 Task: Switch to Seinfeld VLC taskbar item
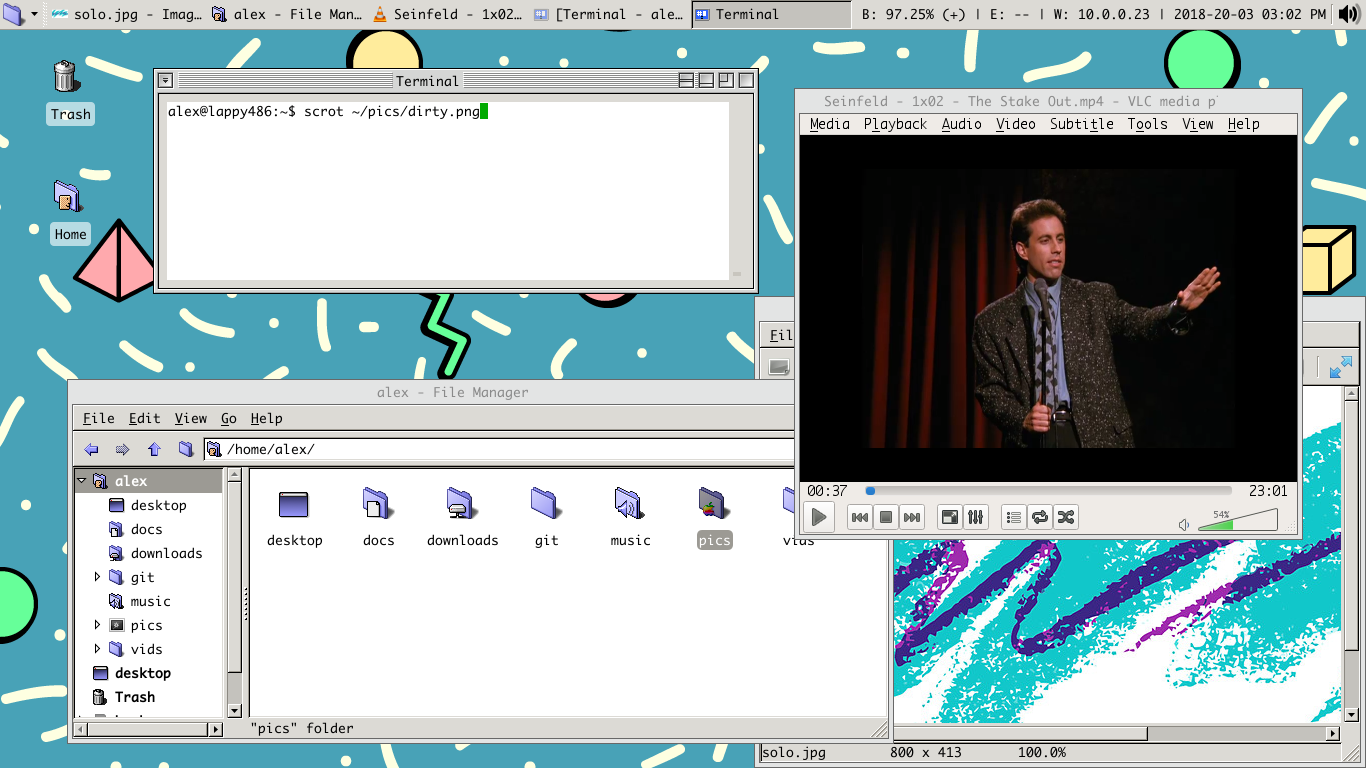pyautogui.click(x=448, y=15)
